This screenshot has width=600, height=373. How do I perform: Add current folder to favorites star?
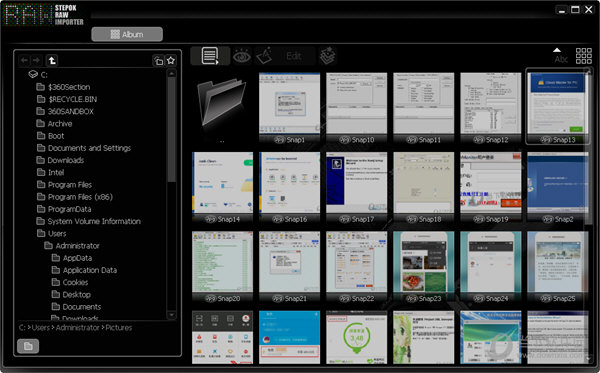click(171, 60)
